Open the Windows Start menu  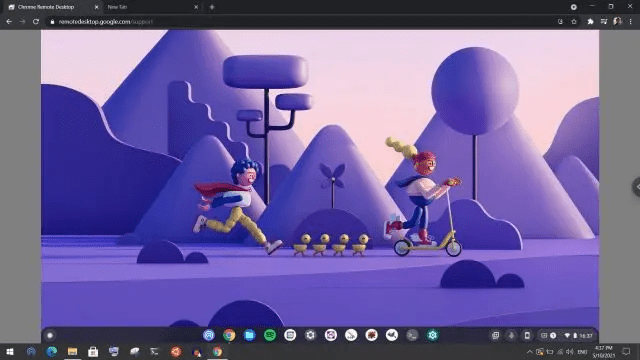click(10, 351)
